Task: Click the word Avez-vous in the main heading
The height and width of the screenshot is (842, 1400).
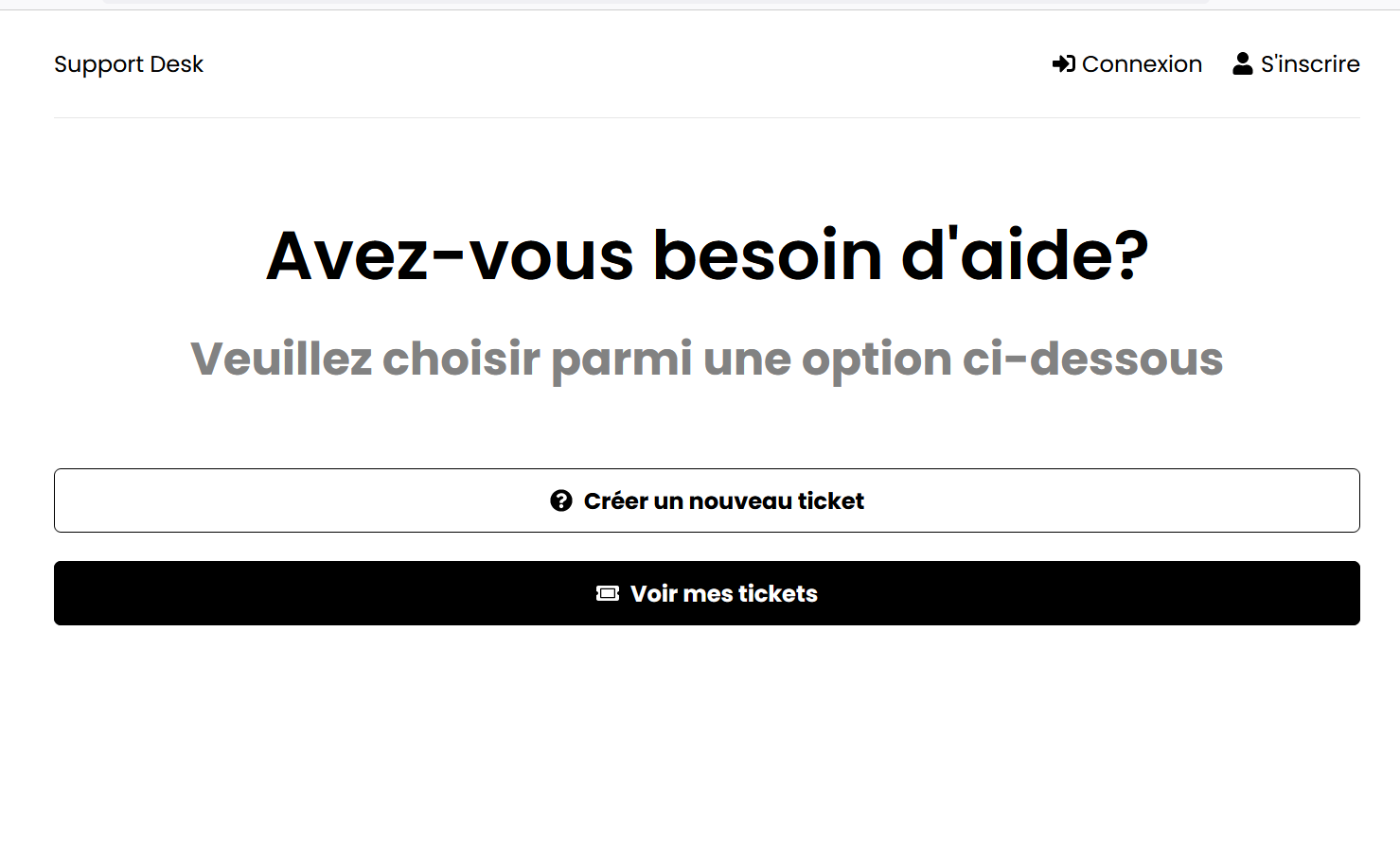Action: click(450, 255)
